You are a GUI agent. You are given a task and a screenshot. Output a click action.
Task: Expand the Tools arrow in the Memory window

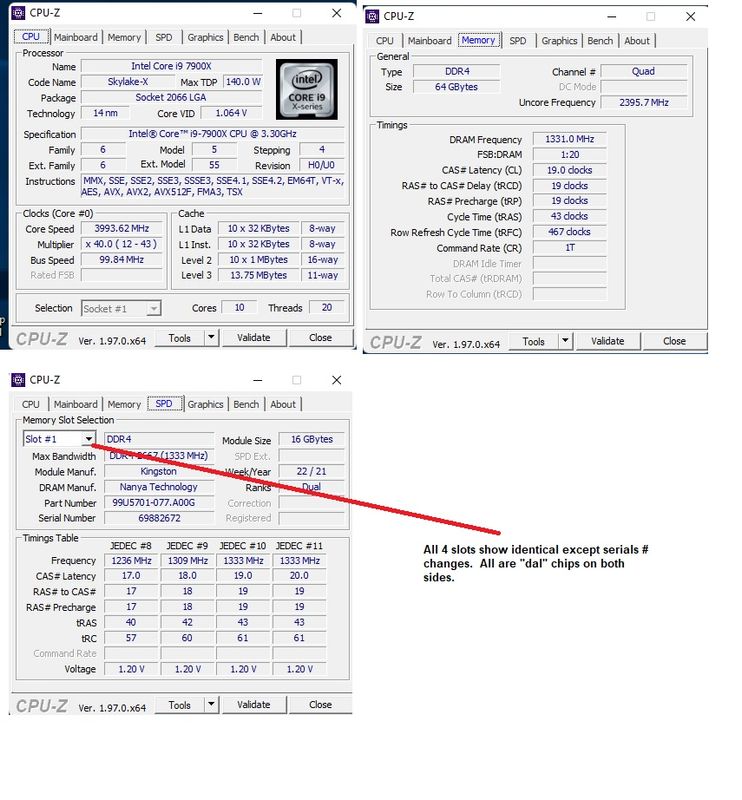(565, 341)
